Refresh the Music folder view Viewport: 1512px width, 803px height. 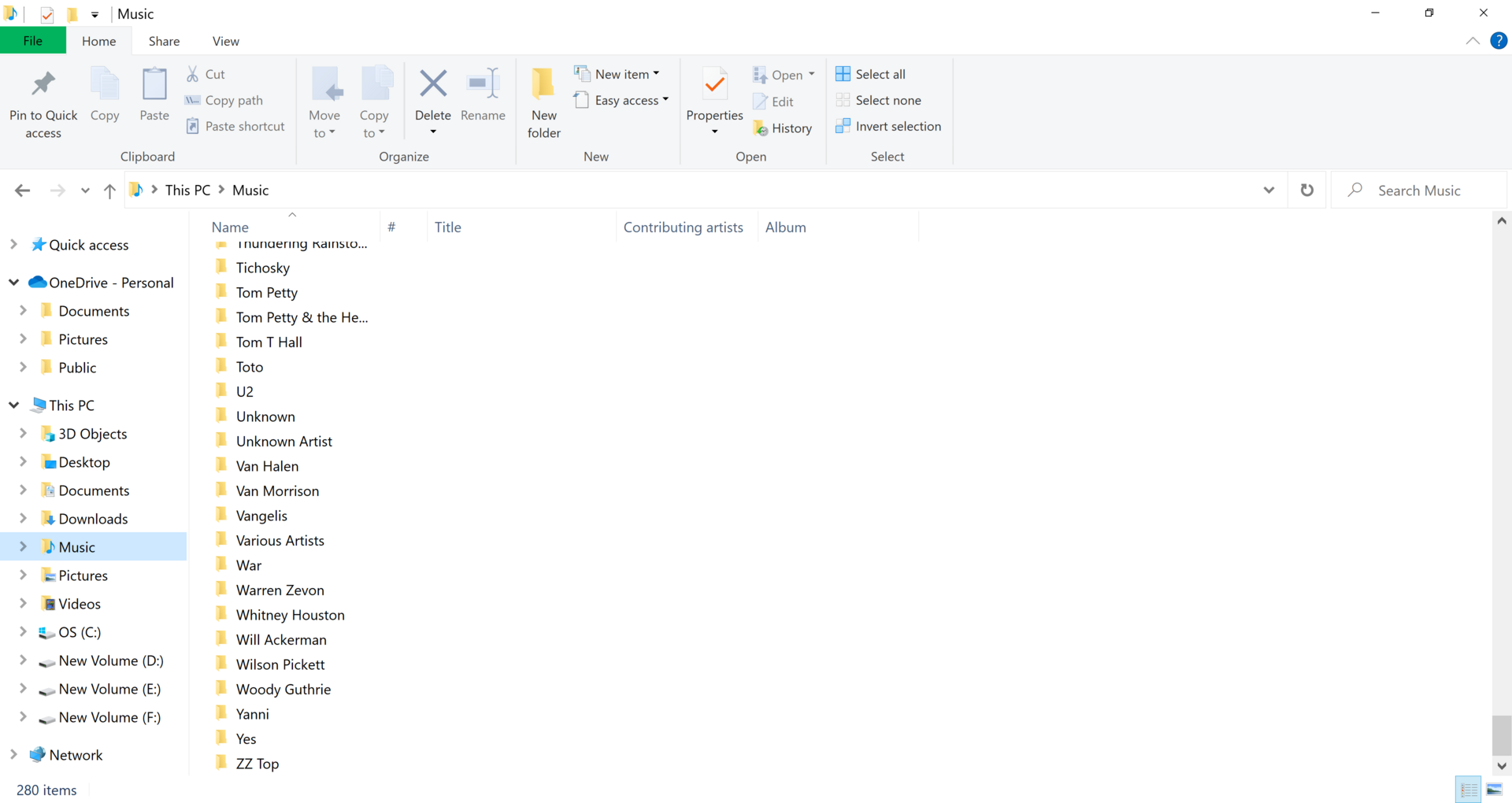(1307, 191)
